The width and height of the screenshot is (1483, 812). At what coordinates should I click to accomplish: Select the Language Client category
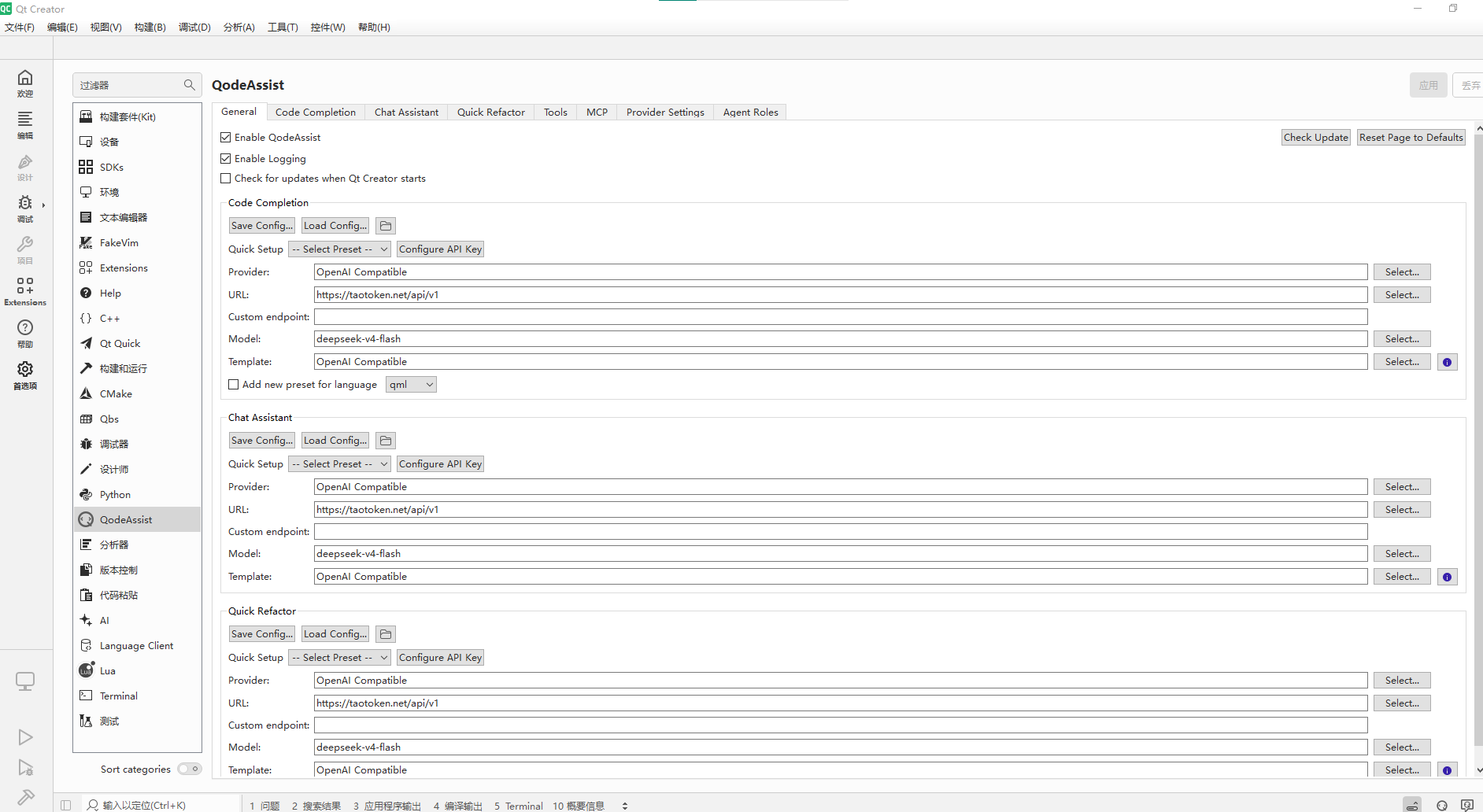(x=138, y=645)
